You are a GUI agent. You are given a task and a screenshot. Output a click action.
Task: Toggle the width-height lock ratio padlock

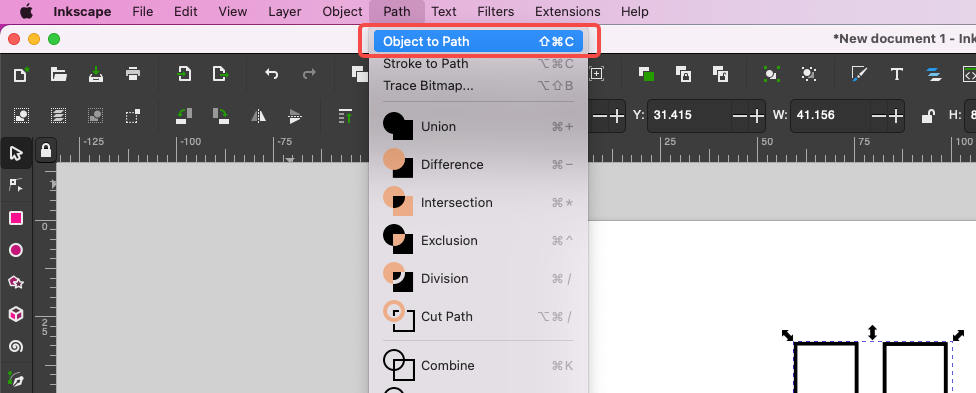click(928, 115)
